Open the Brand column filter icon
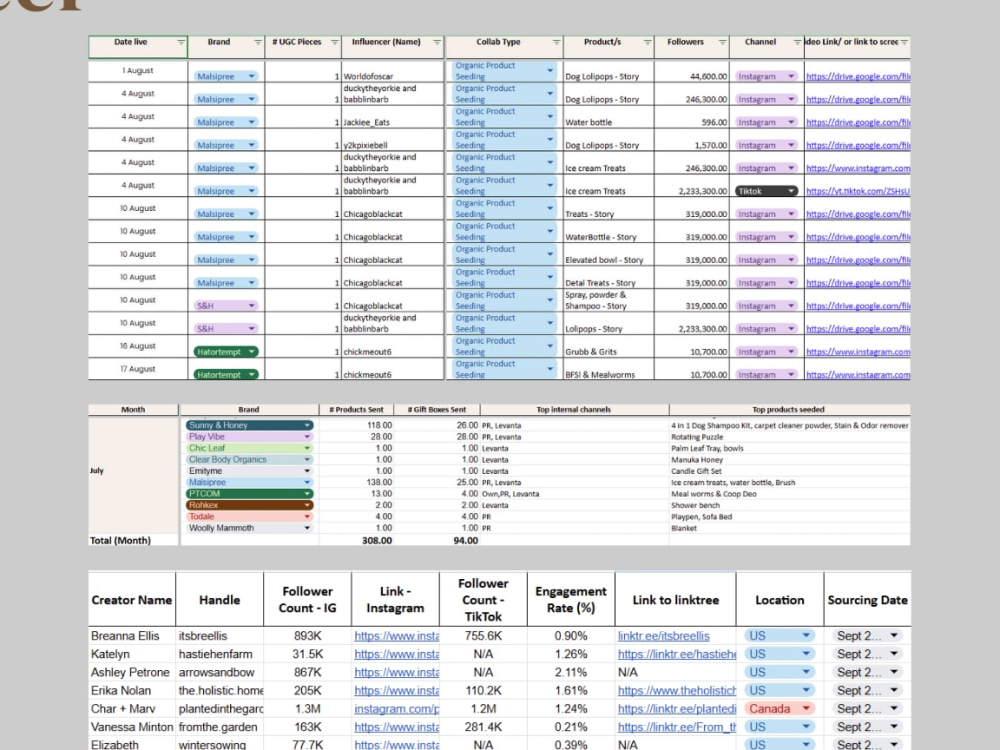Viewport: 1000px width, 750px height. tap(258, 43)
